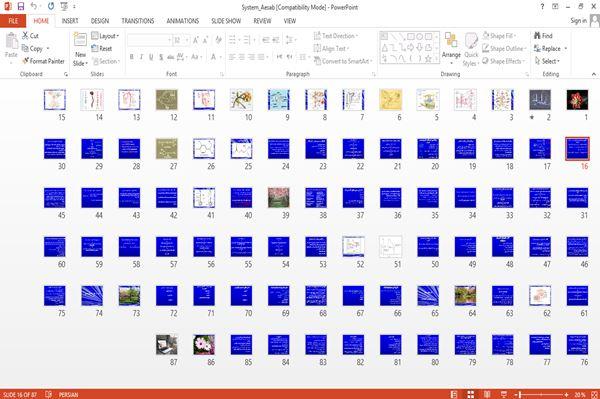Click Increase Font Size icon

196,40
